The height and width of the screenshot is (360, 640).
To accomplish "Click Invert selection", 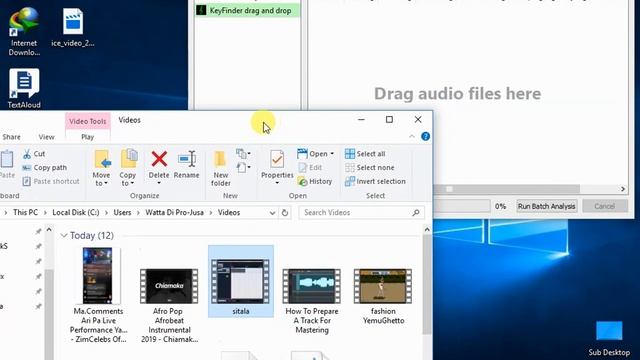I will pyautogui.click(x=375, y=181).
